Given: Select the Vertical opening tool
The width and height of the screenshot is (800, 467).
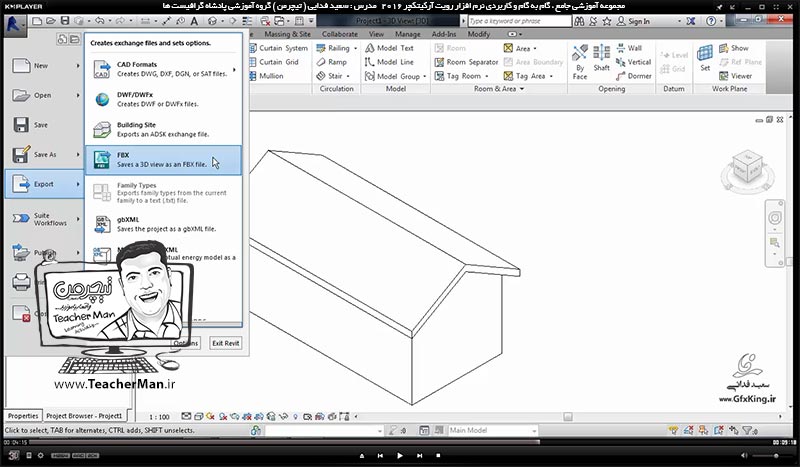Looking at the screenshot, I should [633, 62].
